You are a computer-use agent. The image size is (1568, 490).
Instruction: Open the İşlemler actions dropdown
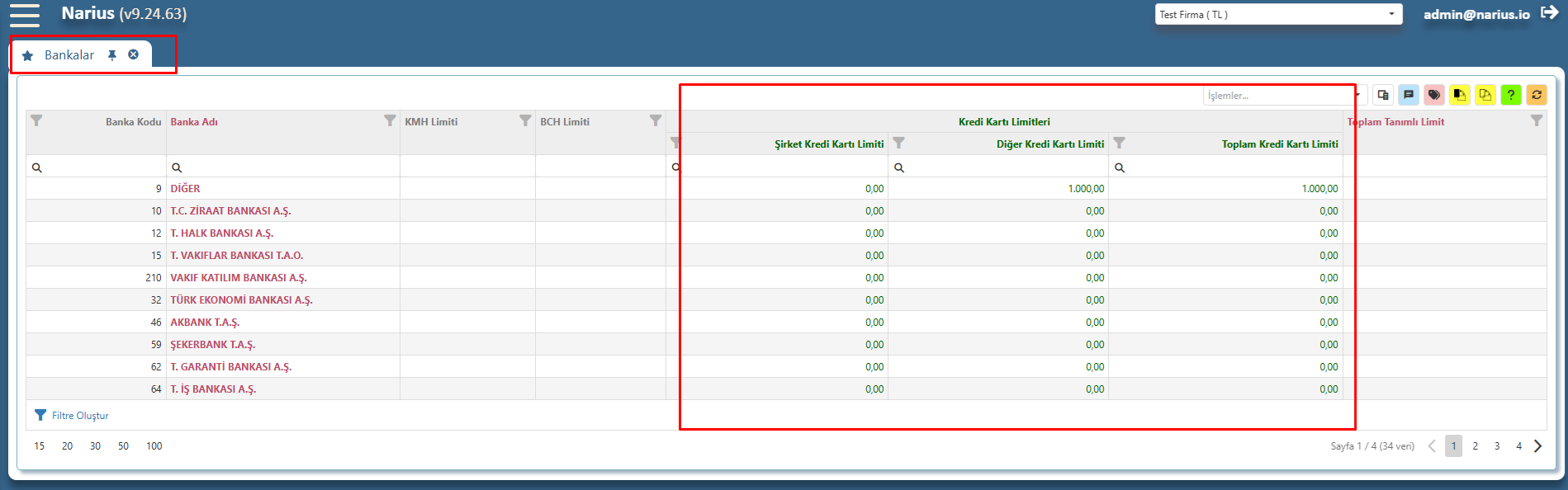coord(1285,96)
